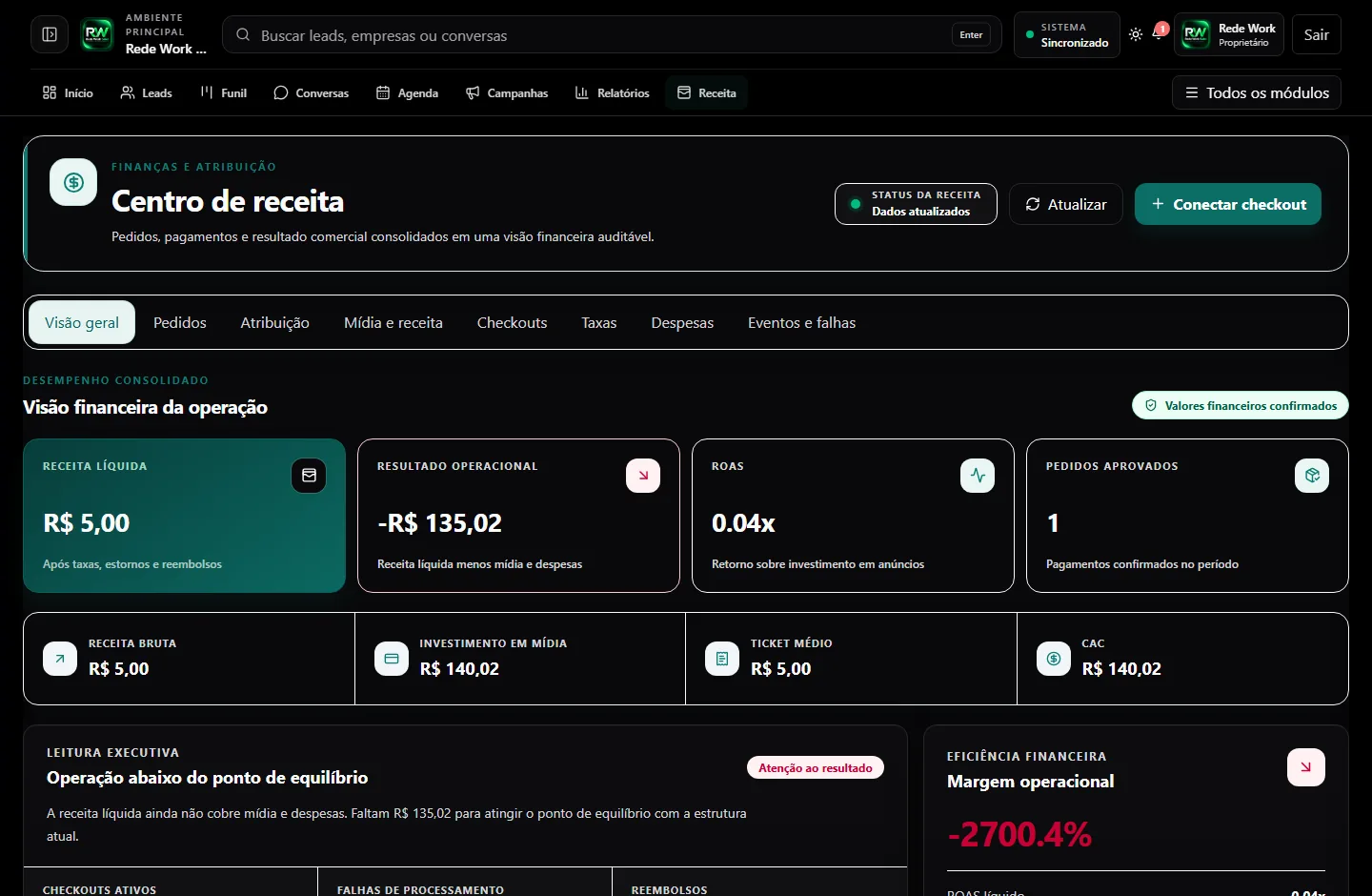Click the Sistema Sincronizado status badge
This screenshot has width=1372, height=896.
(1066, 34)
